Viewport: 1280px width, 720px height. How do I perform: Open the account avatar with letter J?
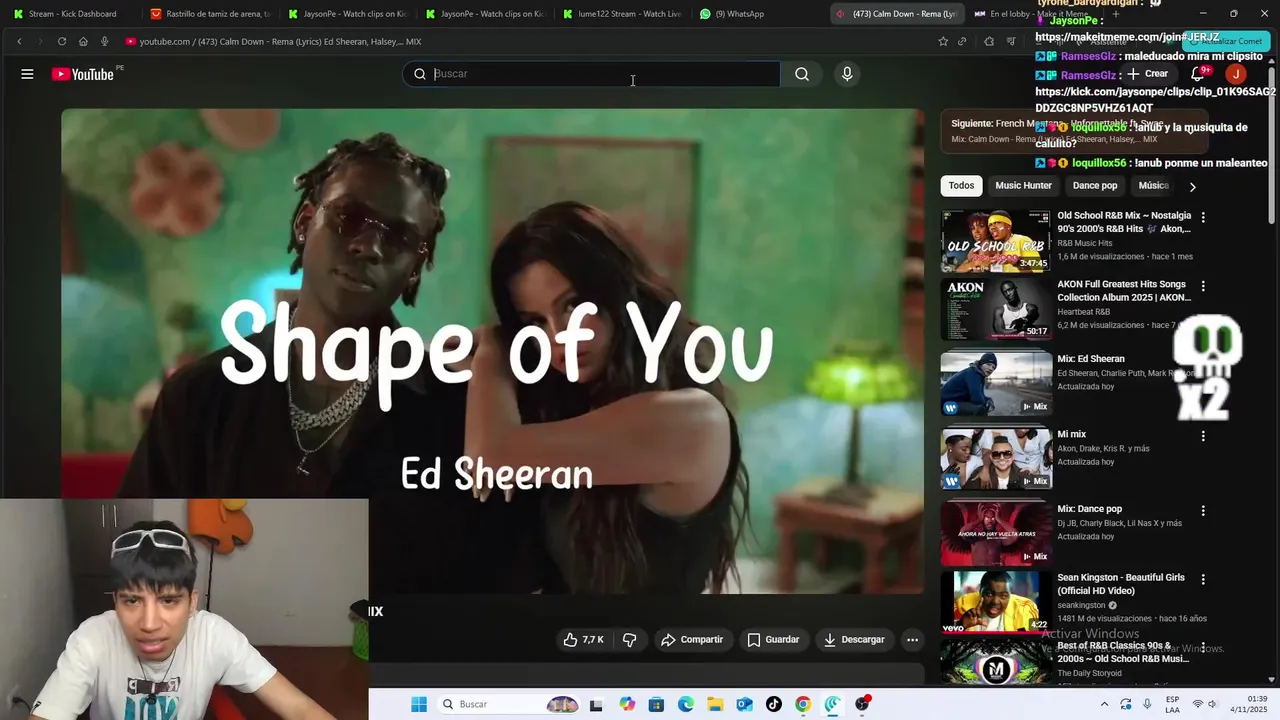1236,74
